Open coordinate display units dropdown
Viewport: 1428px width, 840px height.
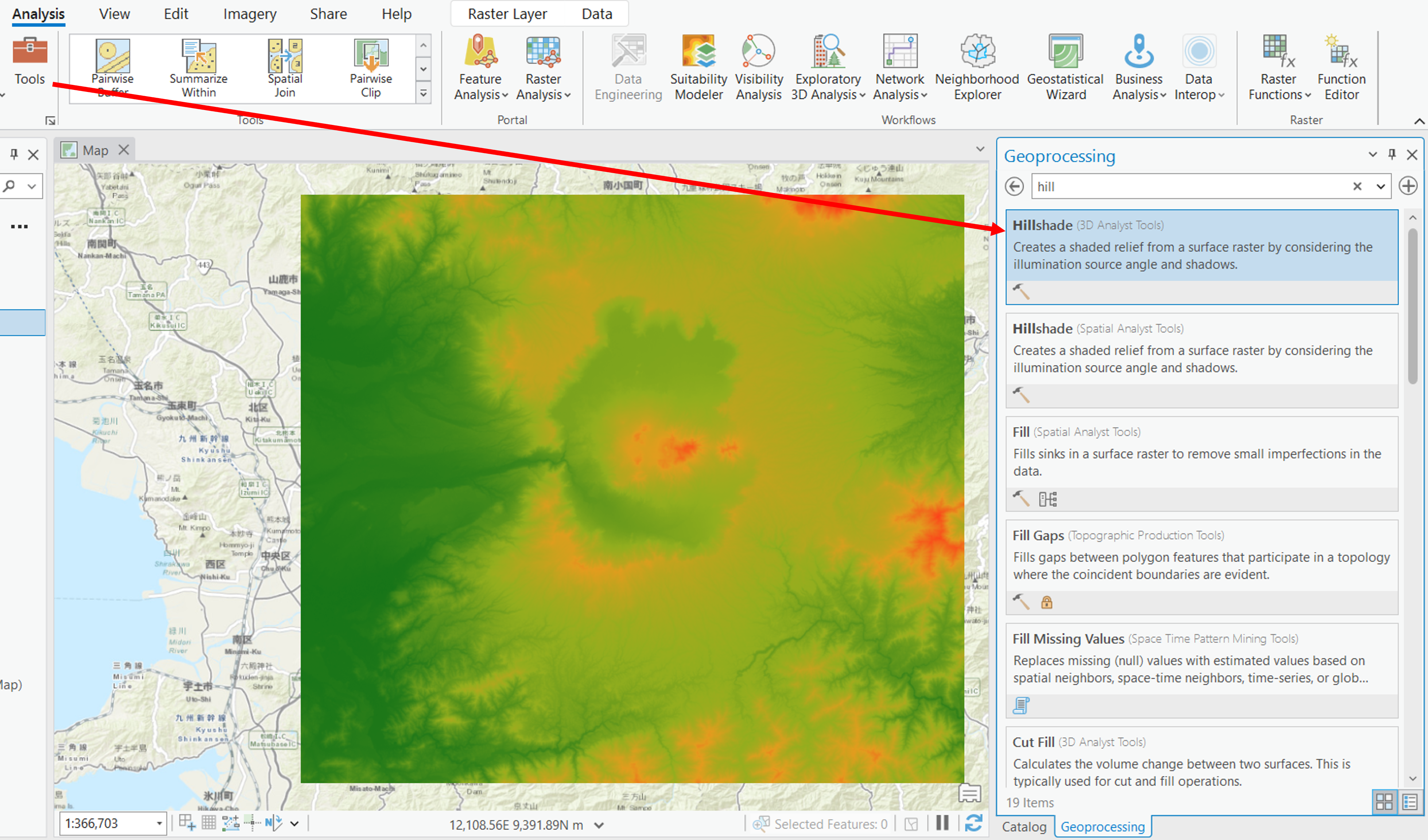pos(599,825)
